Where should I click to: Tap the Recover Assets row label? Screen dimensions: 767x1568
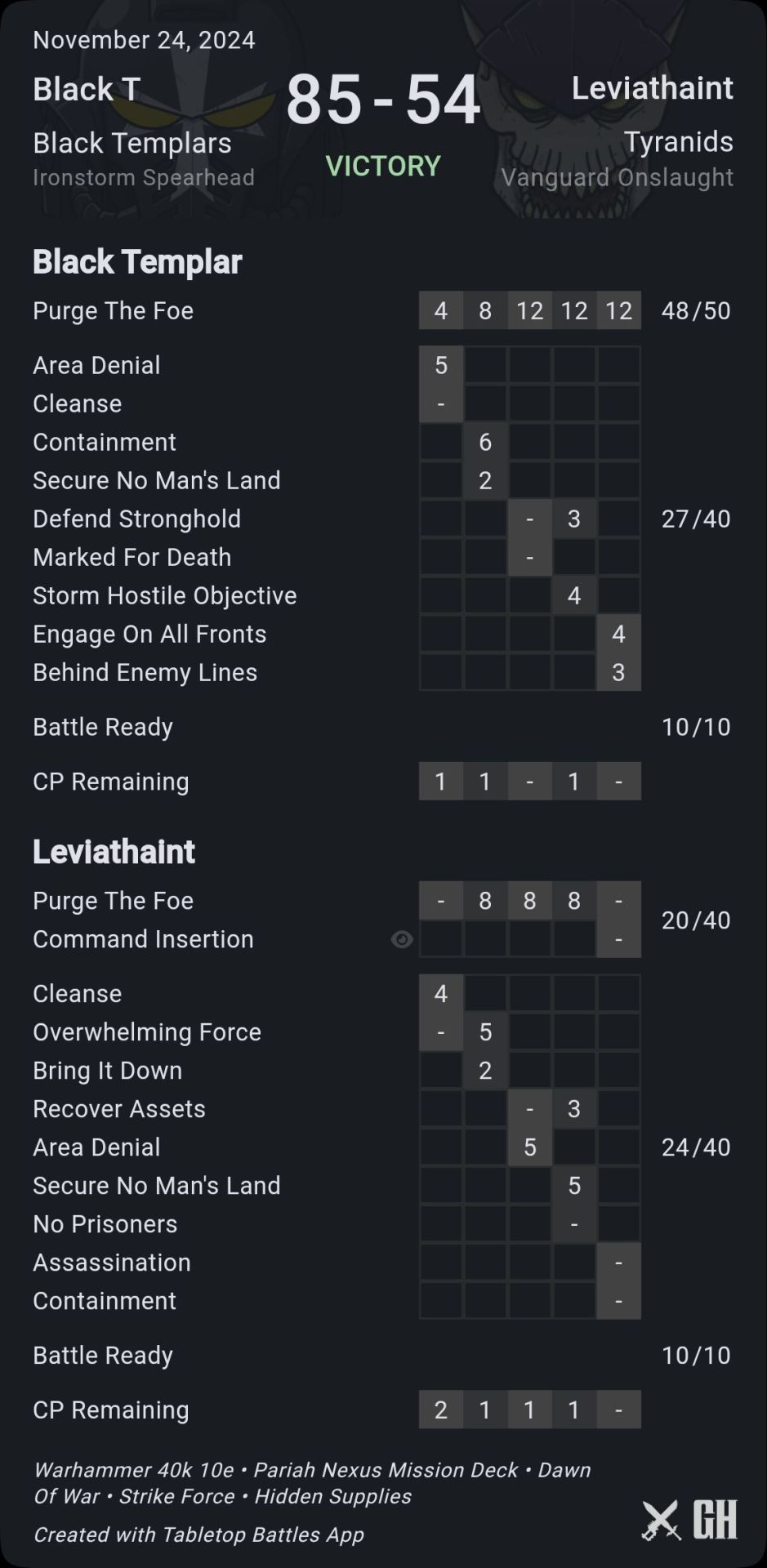119,1108
